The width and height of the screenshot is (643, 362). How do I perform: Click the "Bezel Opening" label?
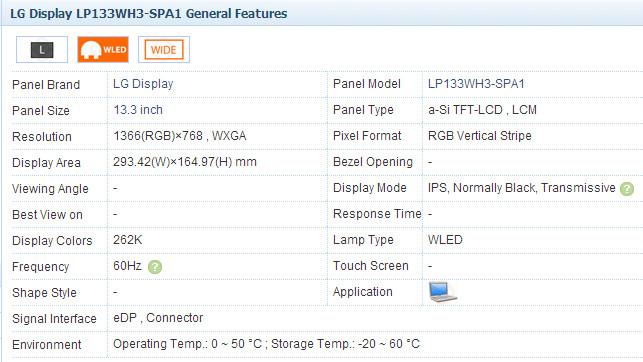[x=373, y=162]
